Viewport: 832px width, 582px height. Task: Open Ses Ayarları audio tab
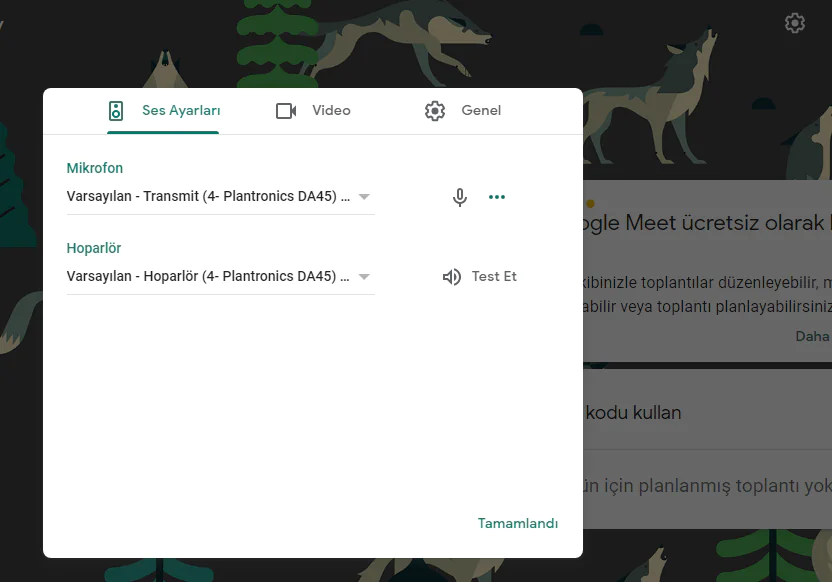[163, 110]
